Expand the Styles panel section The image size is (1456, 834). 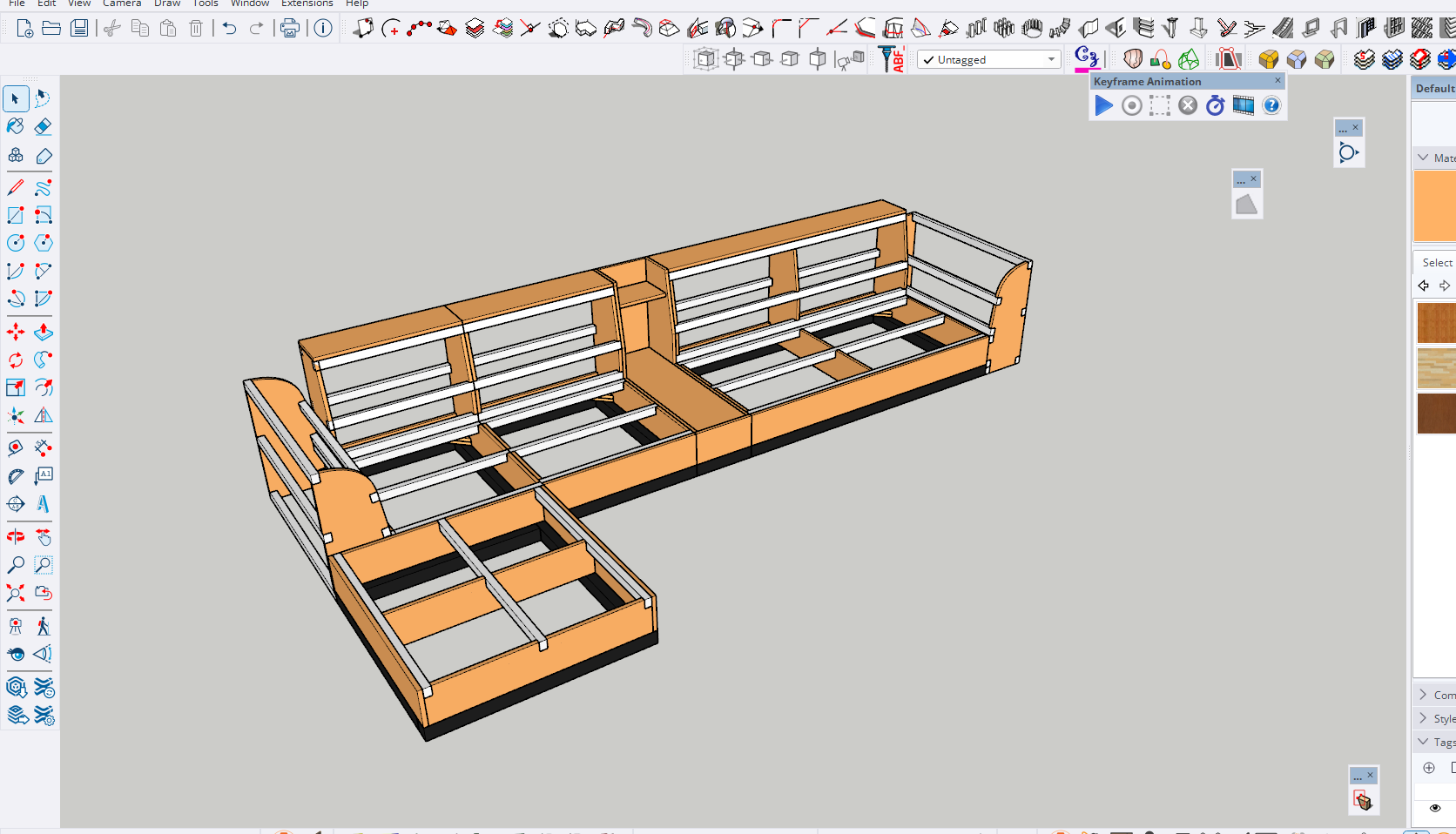1424,718
